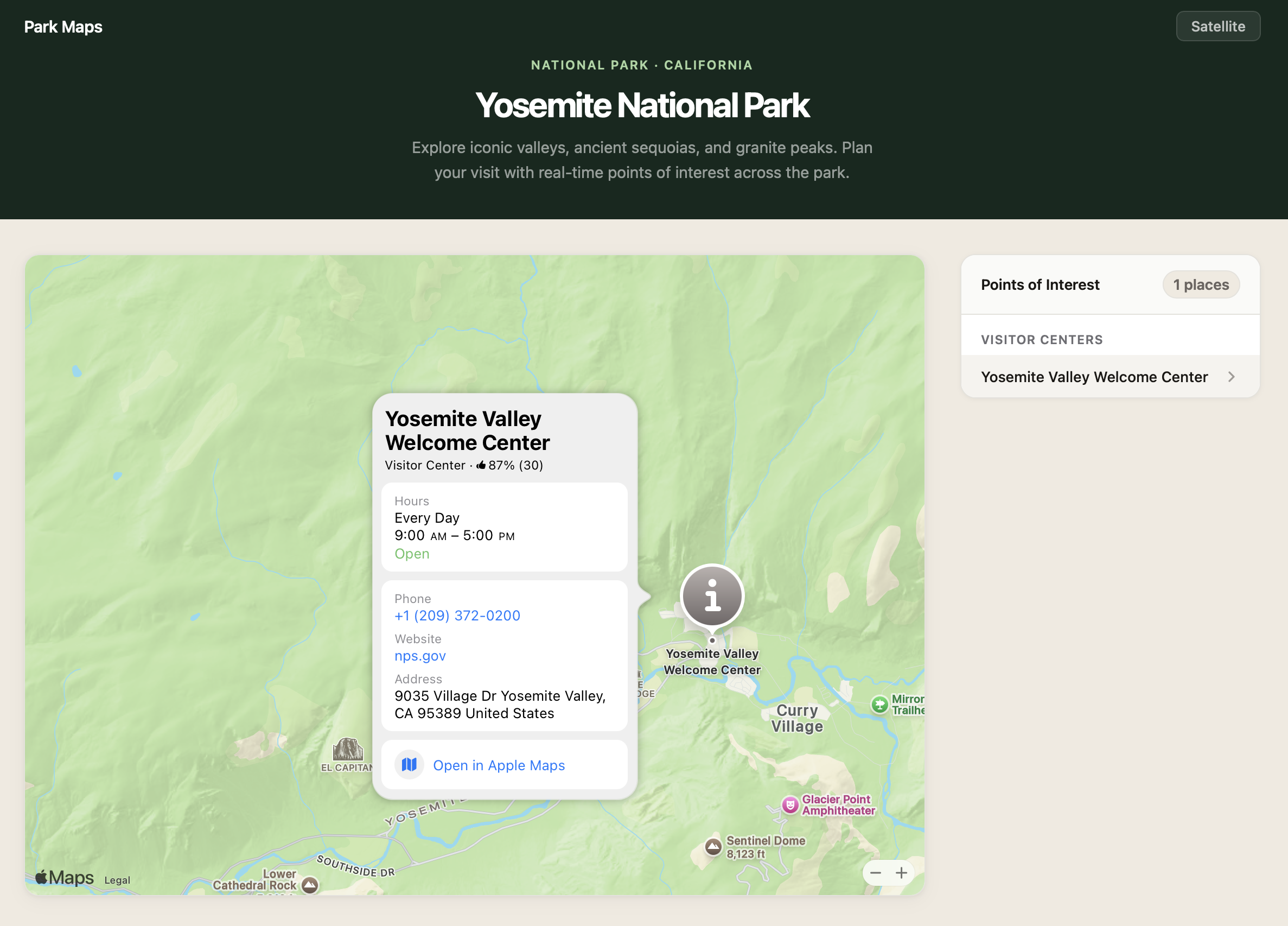Click the Open status in Hours card
Viewport: 1288px width, 926px height.
click(412, 554)
